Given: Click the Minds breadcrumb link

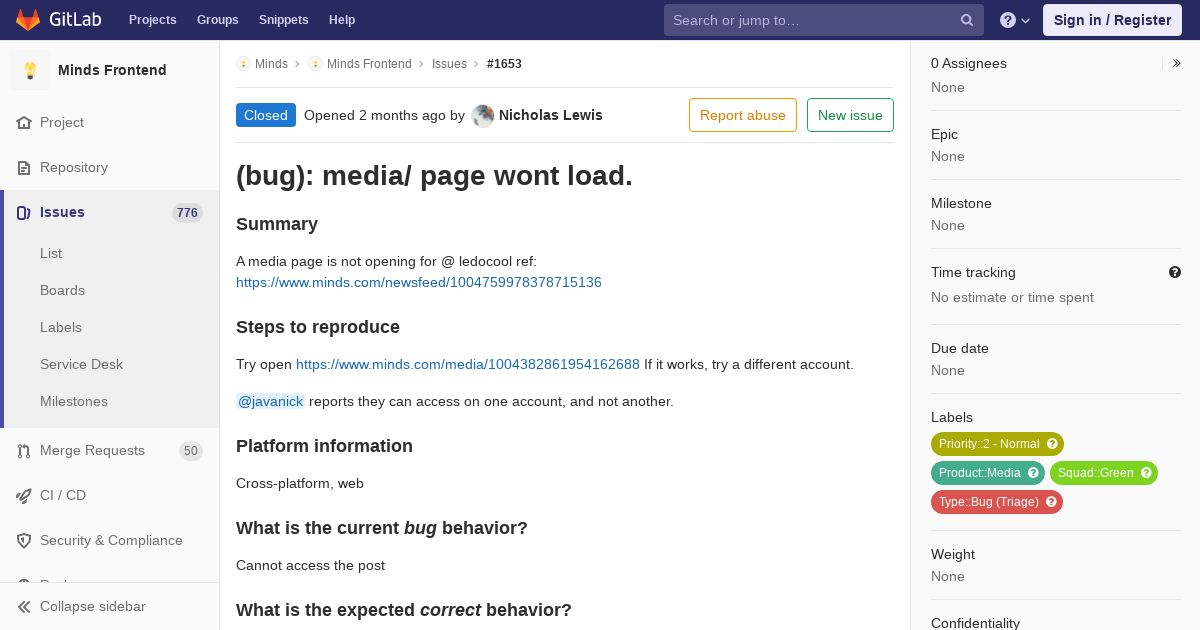Looking at the screenshot, I should pos(271,63).
